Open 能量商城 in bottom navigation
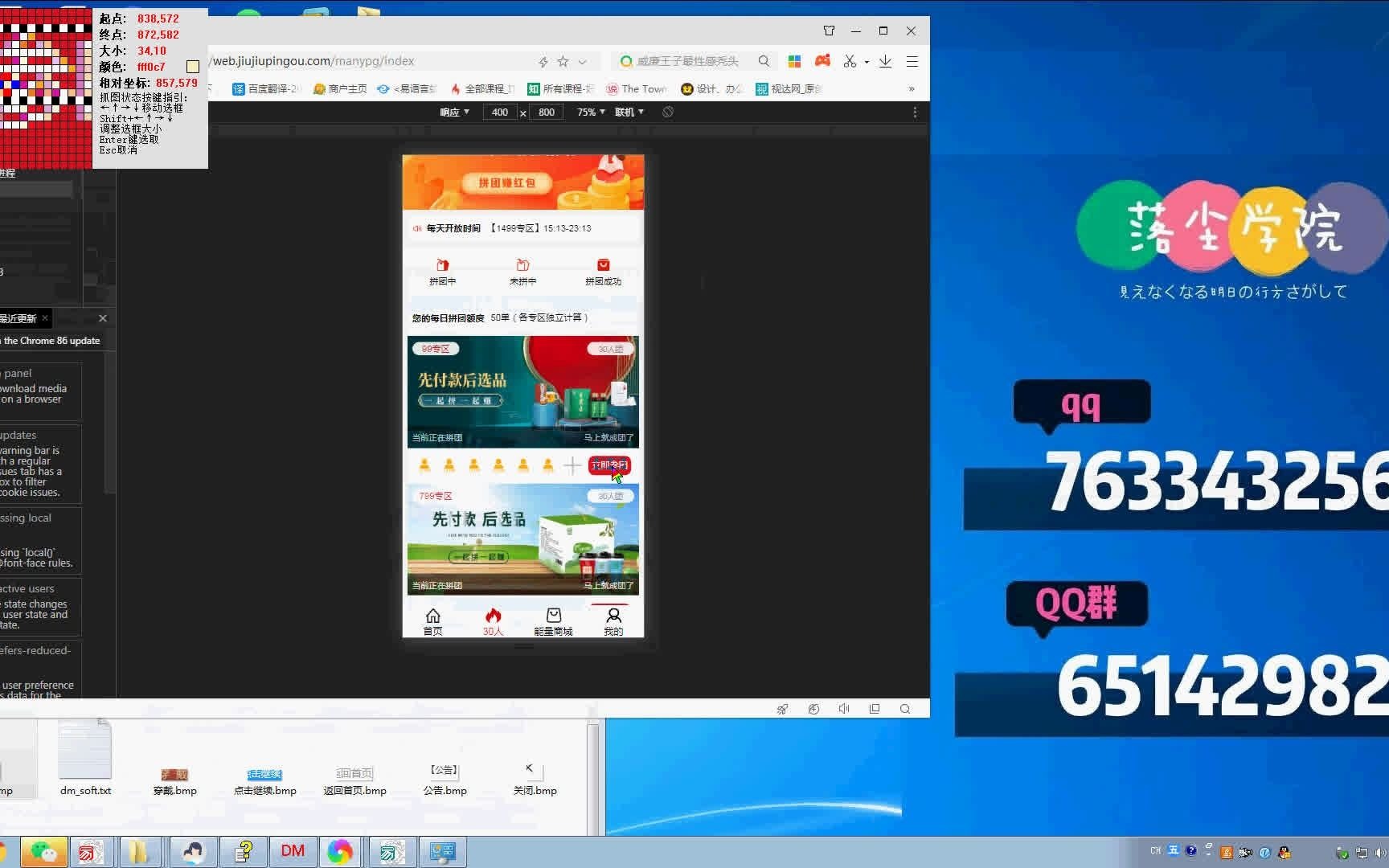Screen dimensions: 1389x868 coord(553,621)
